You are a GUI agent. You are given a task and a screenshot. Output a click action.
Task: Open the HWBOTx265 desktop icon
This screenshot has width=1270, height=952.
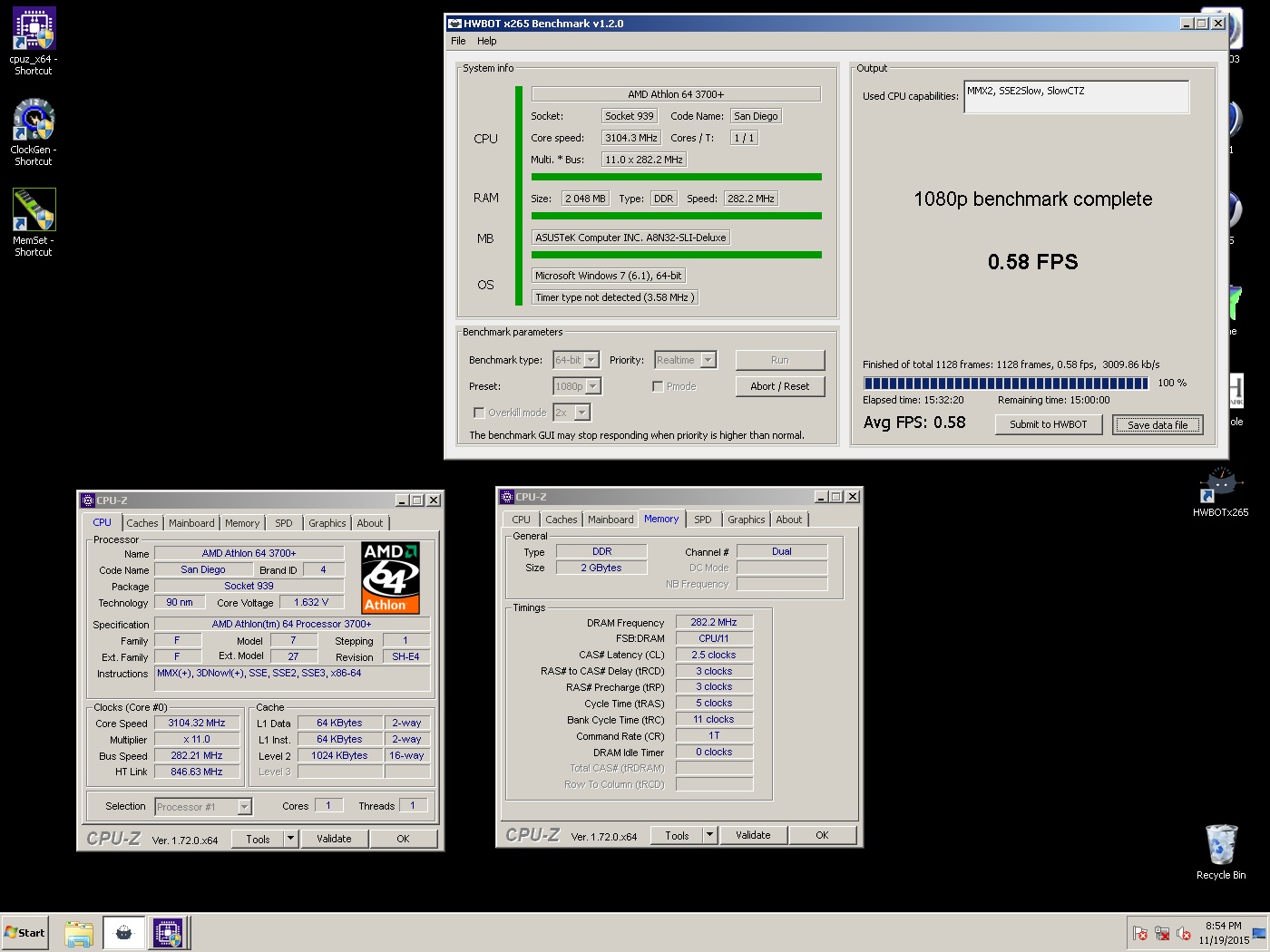pos(1220,492)
